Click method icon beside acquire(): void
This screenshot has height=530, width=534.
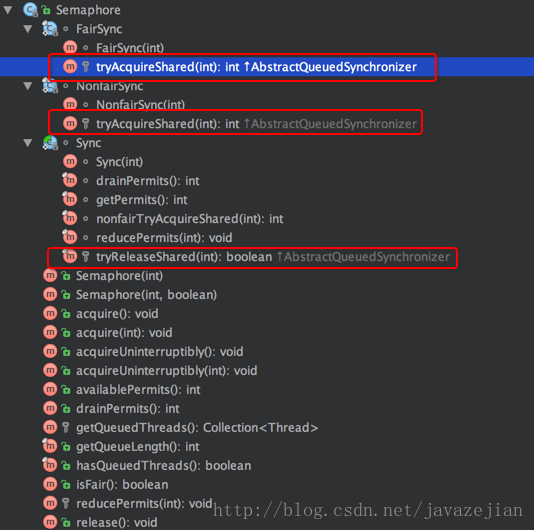pos(50,313)
